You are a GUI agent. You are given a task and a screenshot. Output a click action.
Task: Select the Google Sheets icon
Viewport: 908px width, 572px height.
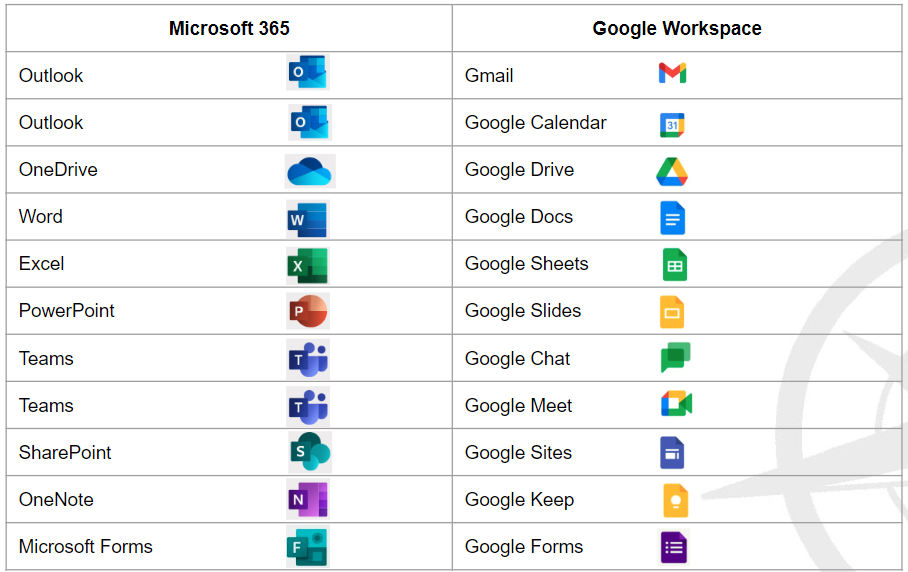click(x=674, y=265)
